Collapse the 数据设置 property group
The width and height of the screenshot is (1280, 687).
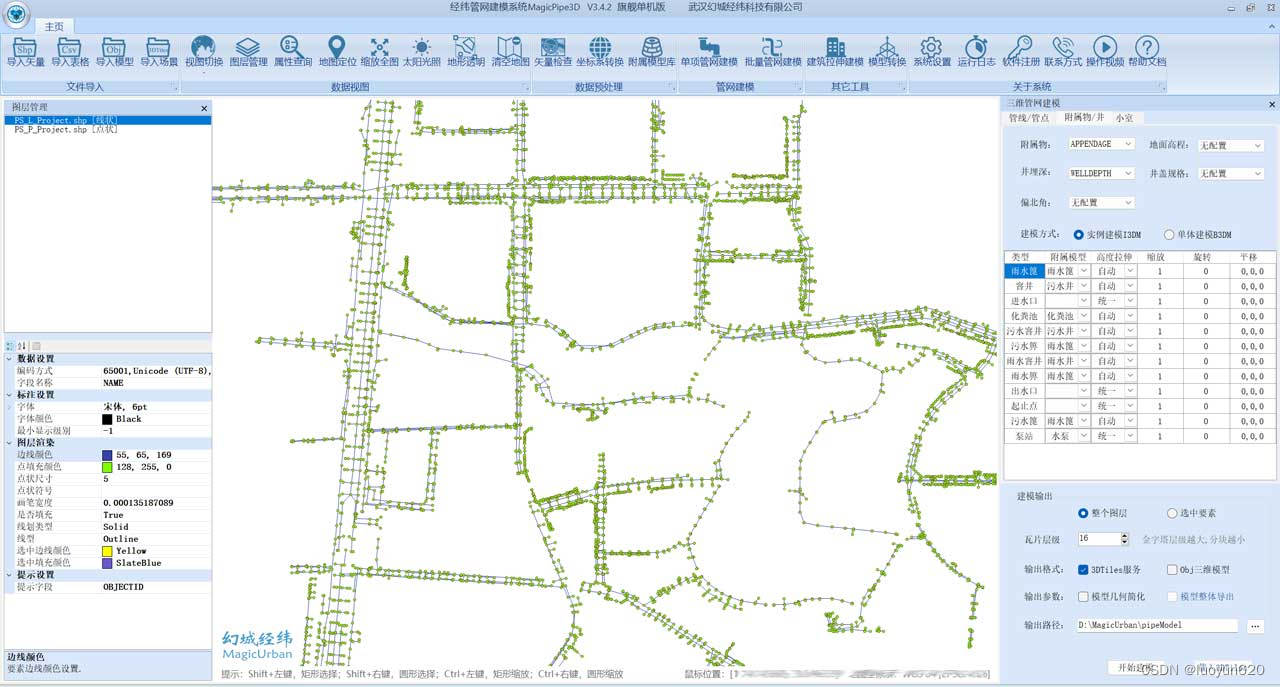click(x=10, y=359)
